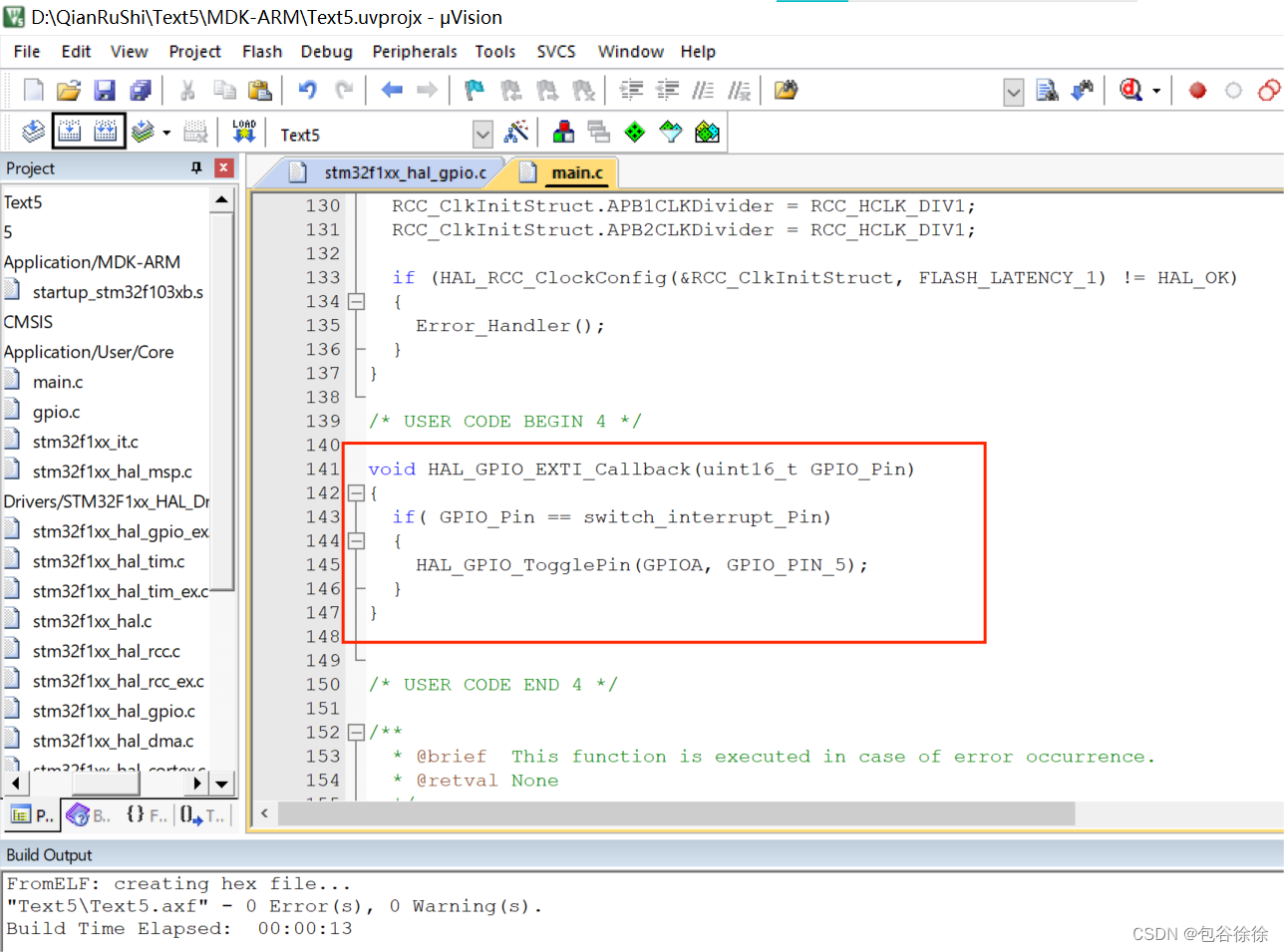The image size is (1284, 952).
Task: Pin the Project panel
Action: point(196,167)
